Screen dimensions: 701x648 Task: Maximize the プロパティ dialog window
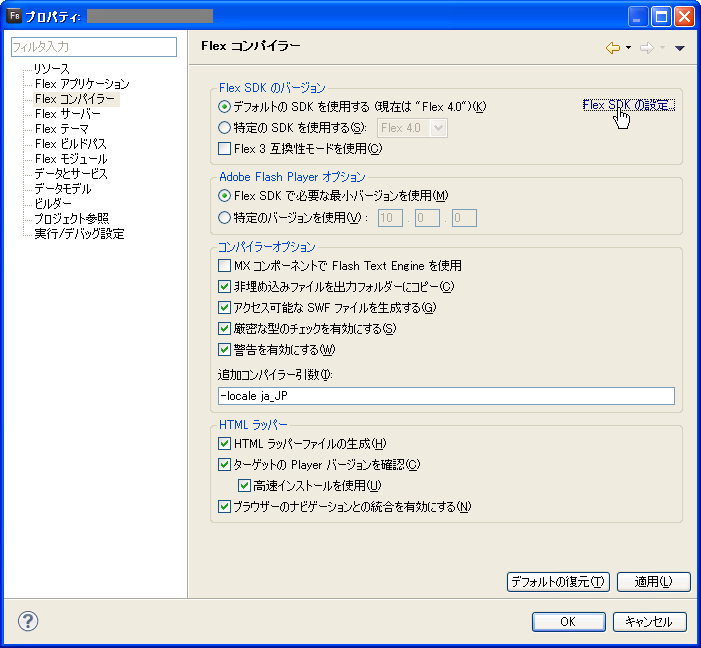[x=661, y=17]
